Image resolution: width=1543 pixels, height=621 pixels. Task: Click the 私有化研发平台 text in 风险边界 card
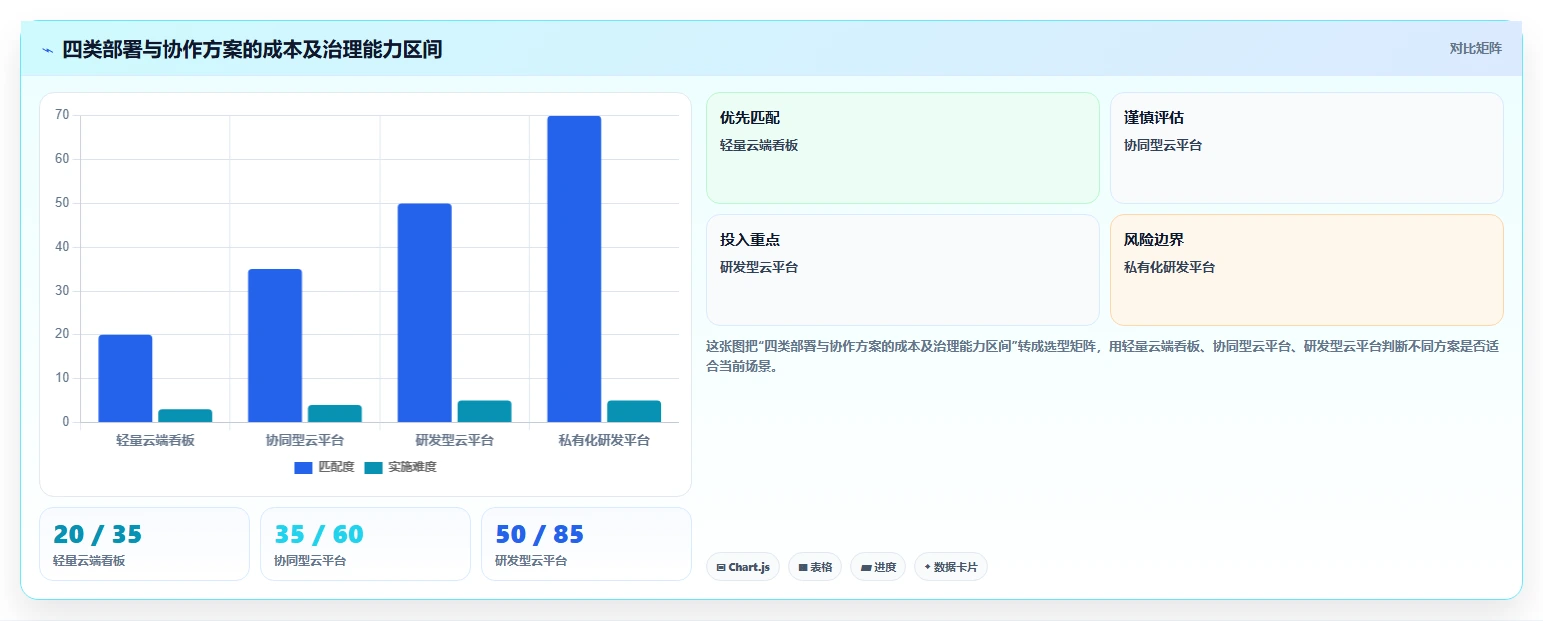(x=1169, y=267)
